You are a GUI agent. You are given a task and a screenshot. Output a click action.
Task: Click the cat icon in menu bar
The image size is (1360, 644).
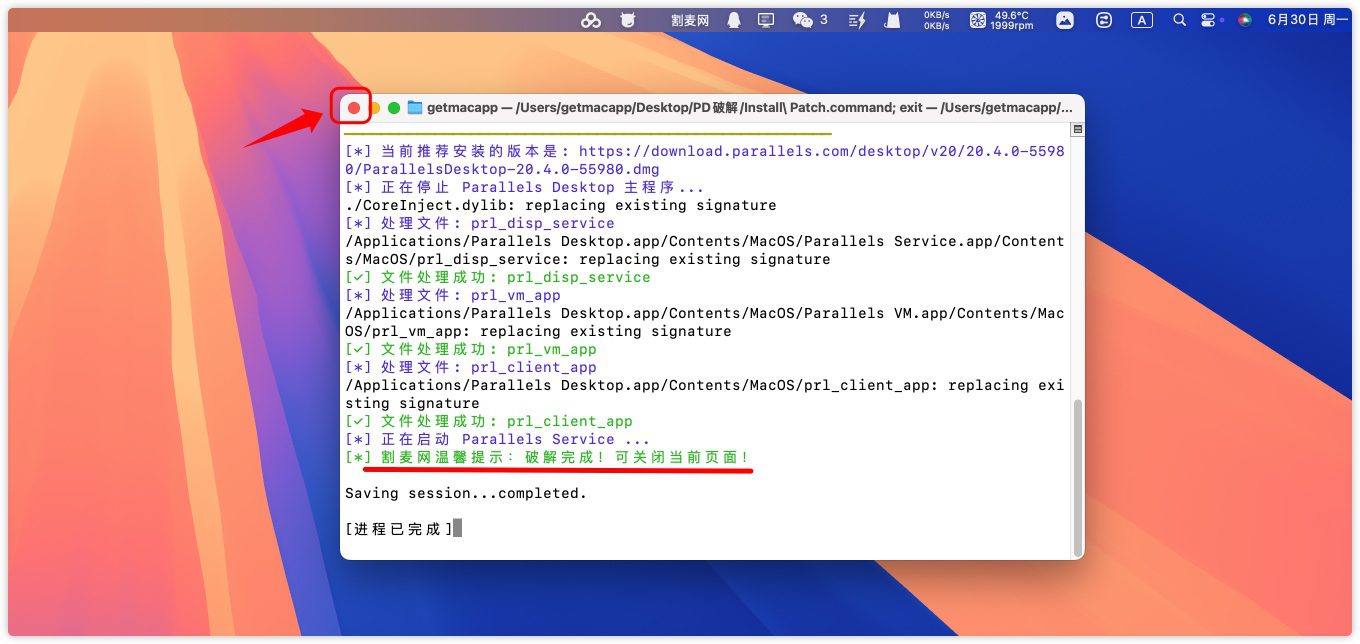pos(893,20)
